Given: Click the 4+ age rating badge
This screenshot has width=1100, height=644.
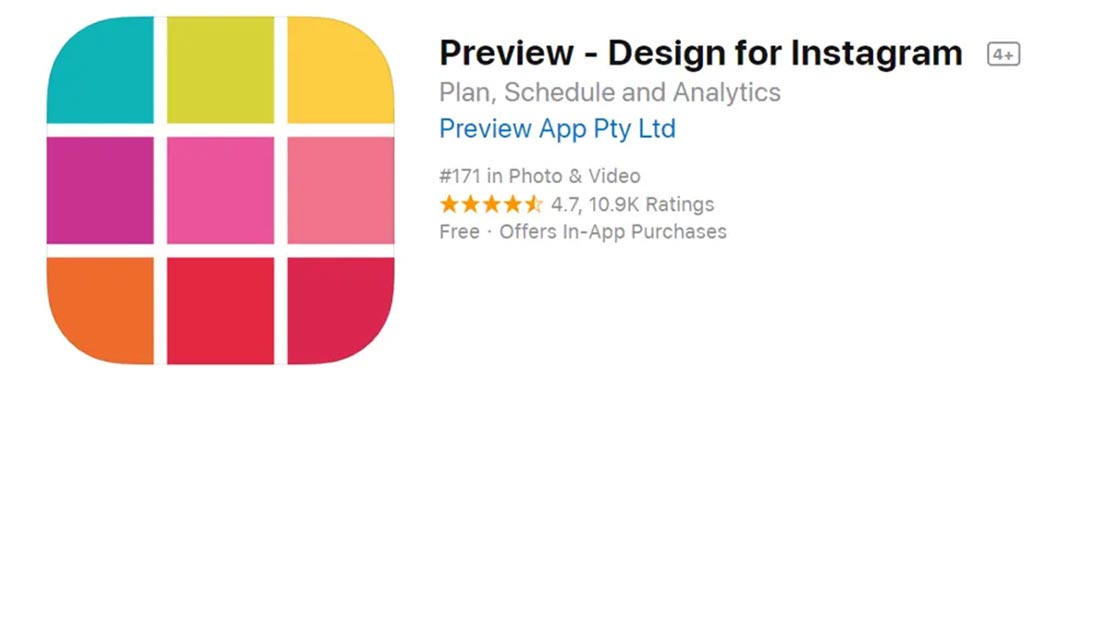Looking at the screenshot, I should (1003, 54).
